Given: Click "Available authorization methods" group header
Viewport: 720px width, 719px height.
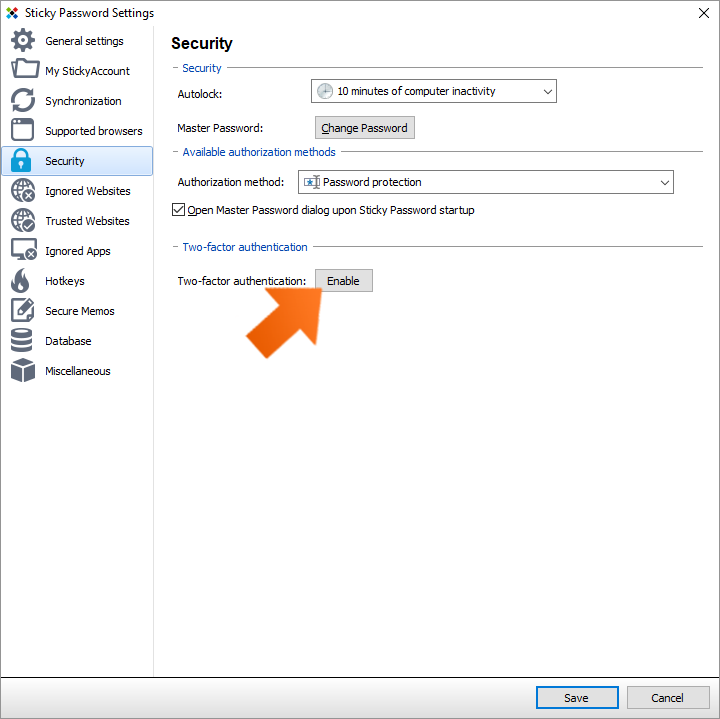Looking at the screenshot, I should tap(259, 152).
